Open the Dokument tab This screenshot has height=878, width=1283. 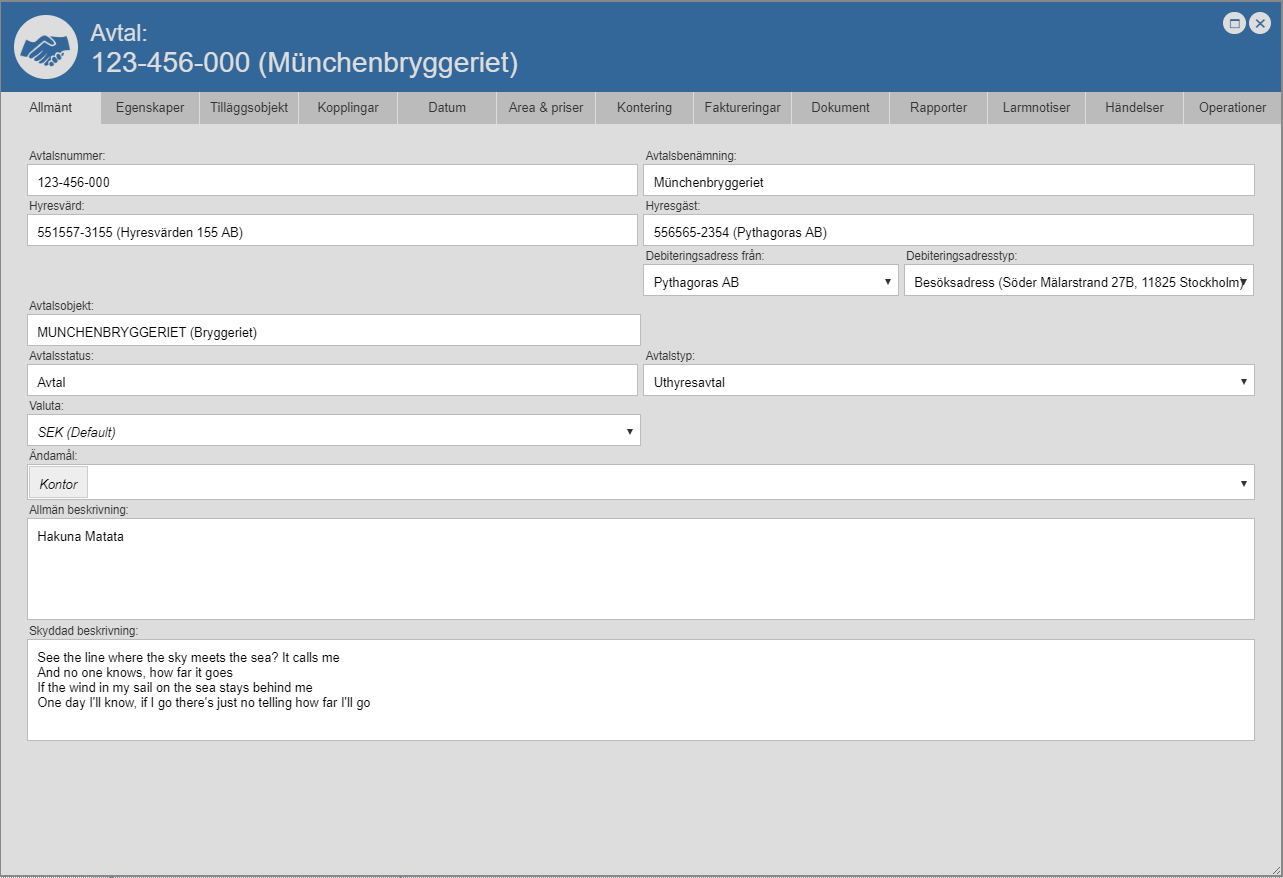tap(840, 108)
